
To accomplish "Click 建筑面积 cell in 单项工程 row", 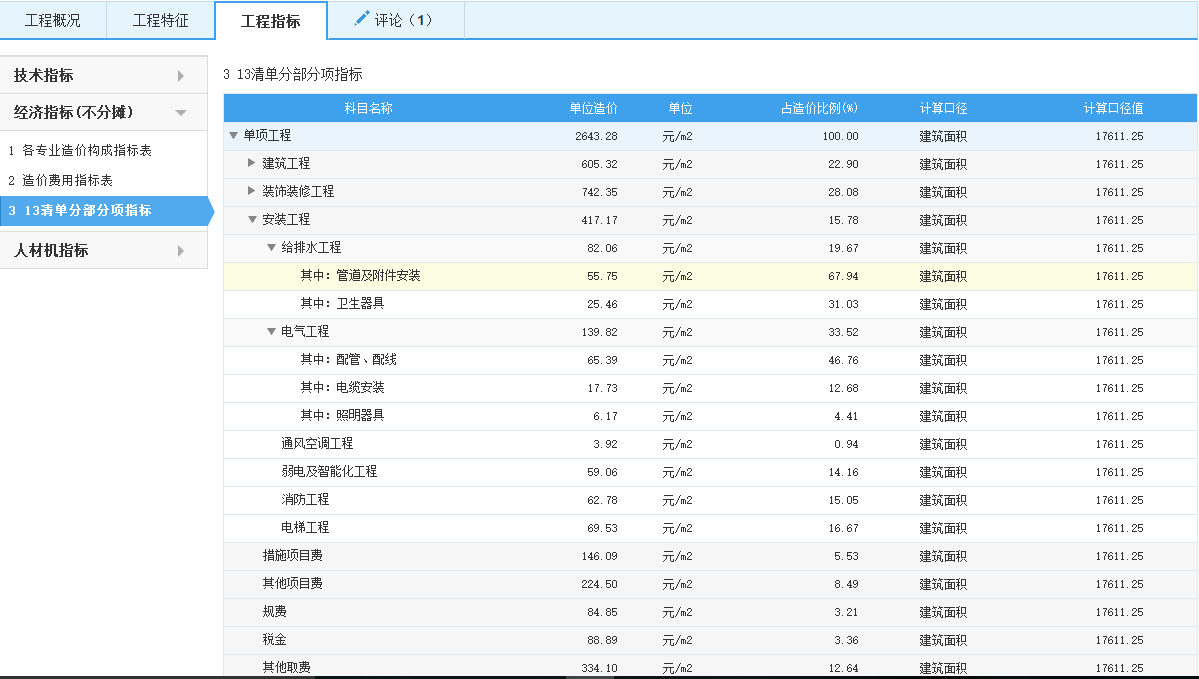I will pyautogui.click(x=943, y=136).
